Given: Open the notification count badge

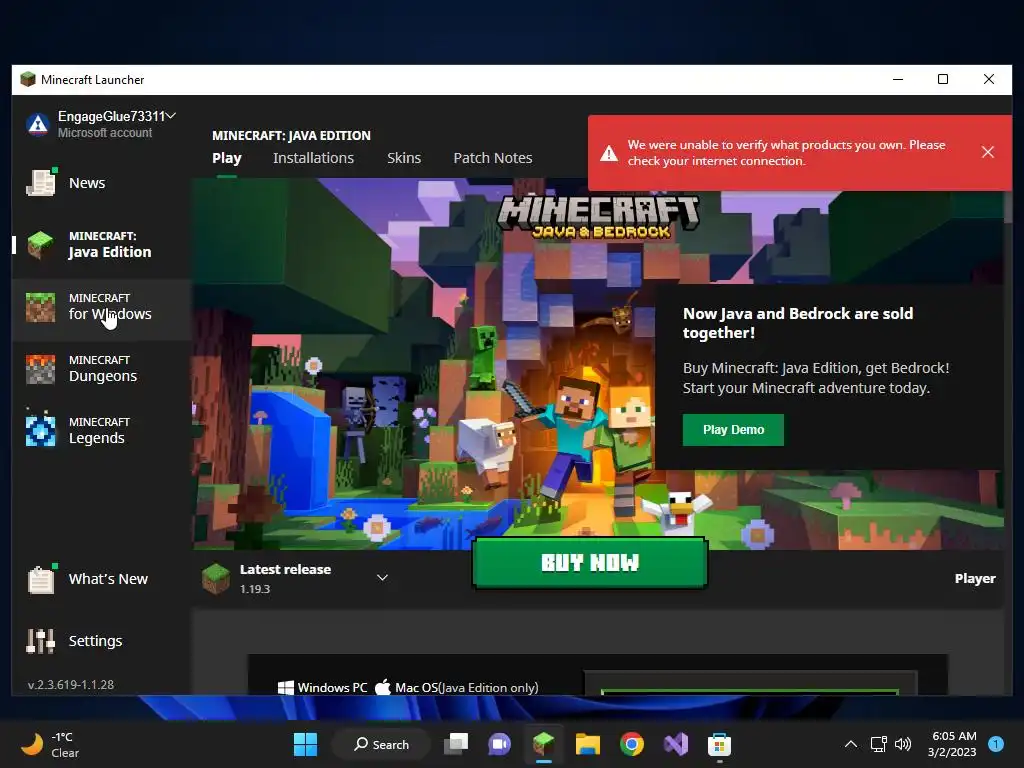Looking at the screenshot, I should (x=996, y=744).
